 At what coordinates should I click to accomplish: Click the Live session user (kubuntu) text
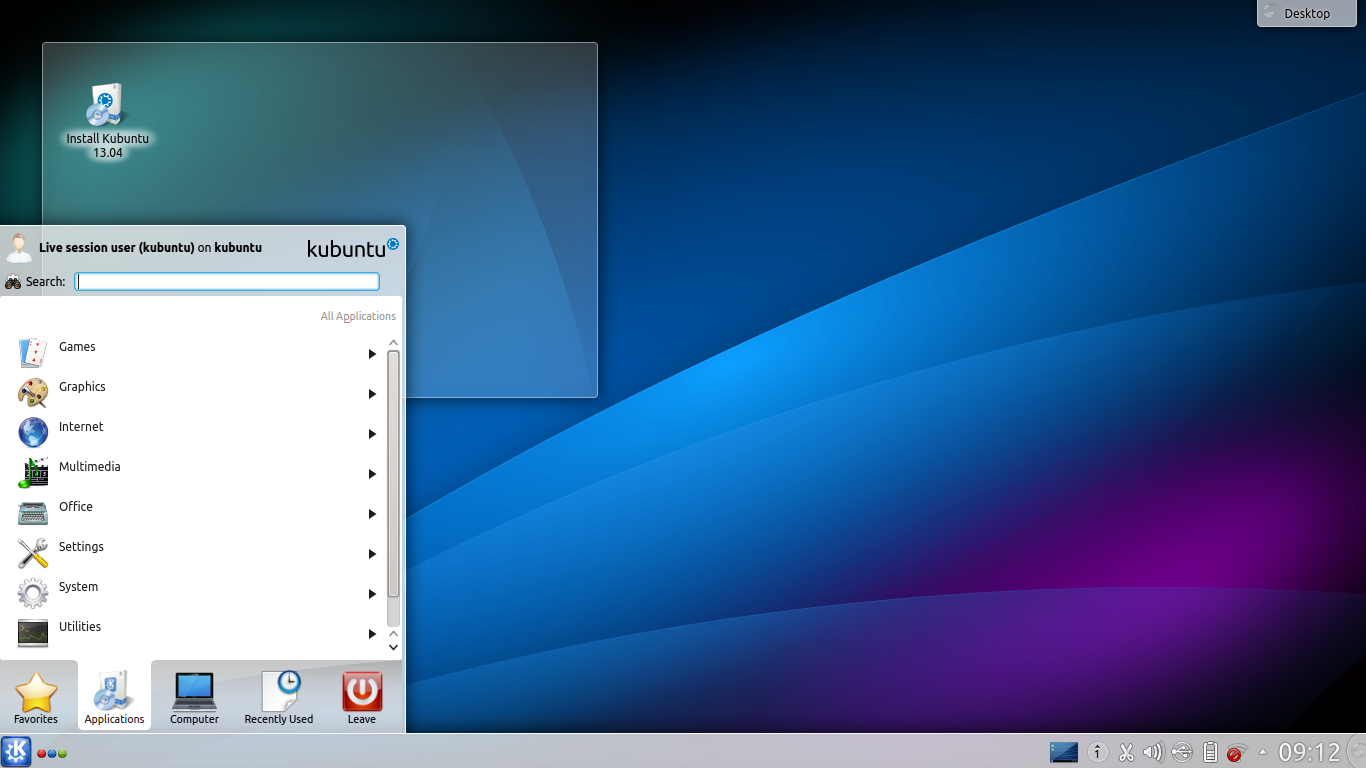click(116, 248)
